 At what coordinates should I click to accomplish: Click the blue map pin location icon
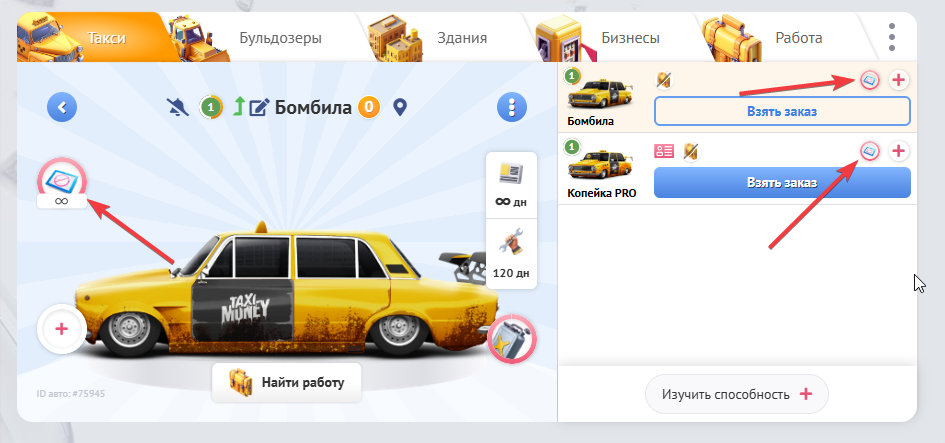pos(400,106)
